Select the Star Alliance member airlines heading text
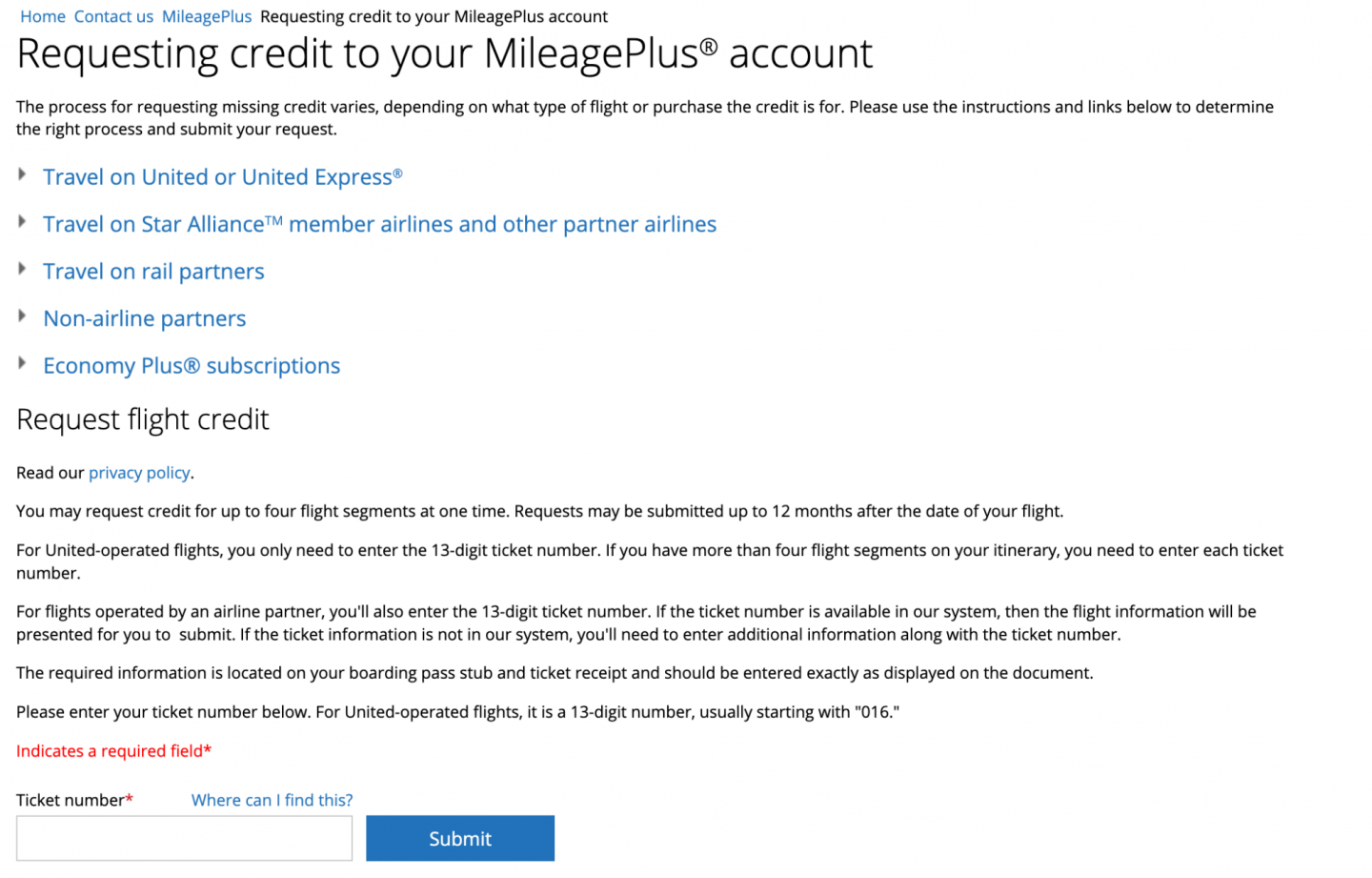Viewport: 1372px width, 878px height. (379, 225)
